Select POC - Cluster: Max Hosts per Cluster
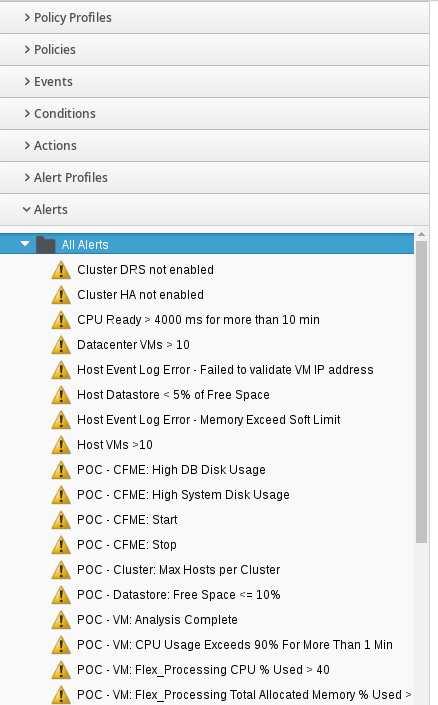438x705 pixels. (179, 570)
